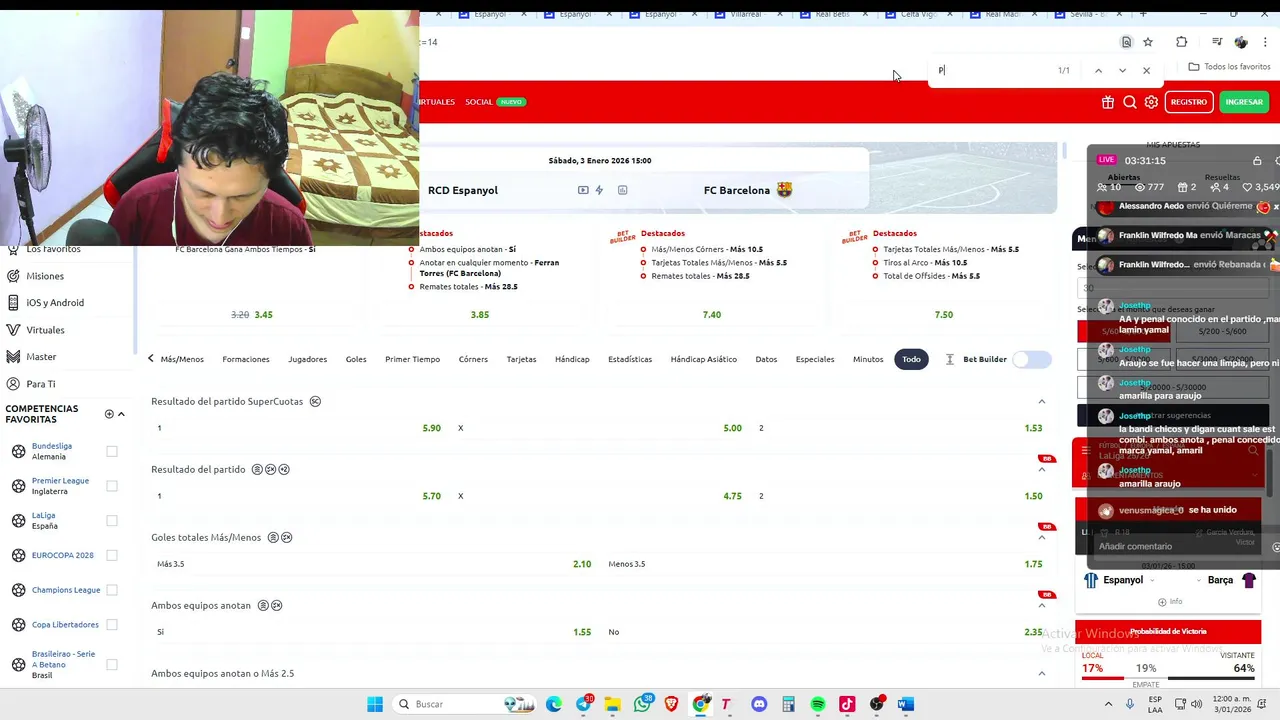
Task: Check the Bundesliga checkbox
Action: 112,451
